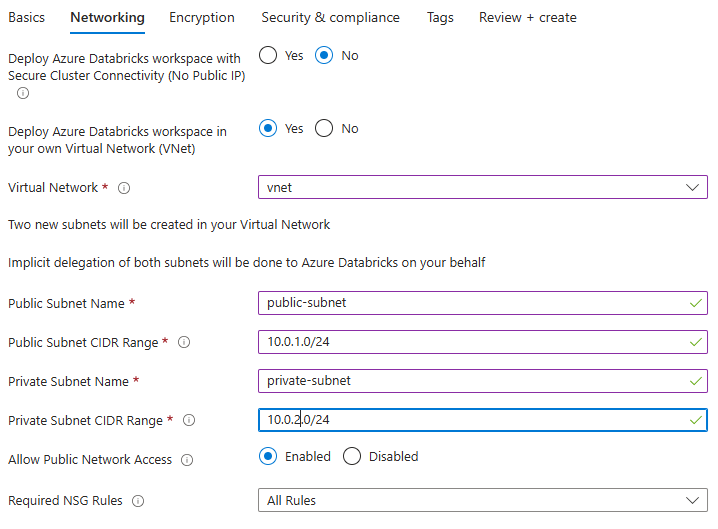Click info icon beside Virtual Network label

[125, 188]
